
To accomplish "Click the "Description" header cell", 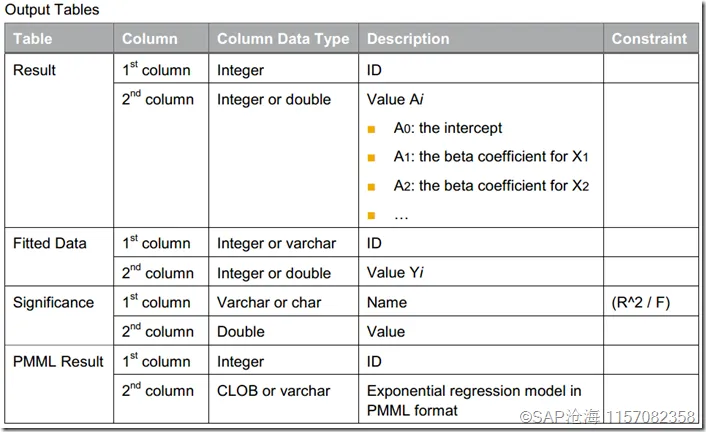I will [408, 39].
